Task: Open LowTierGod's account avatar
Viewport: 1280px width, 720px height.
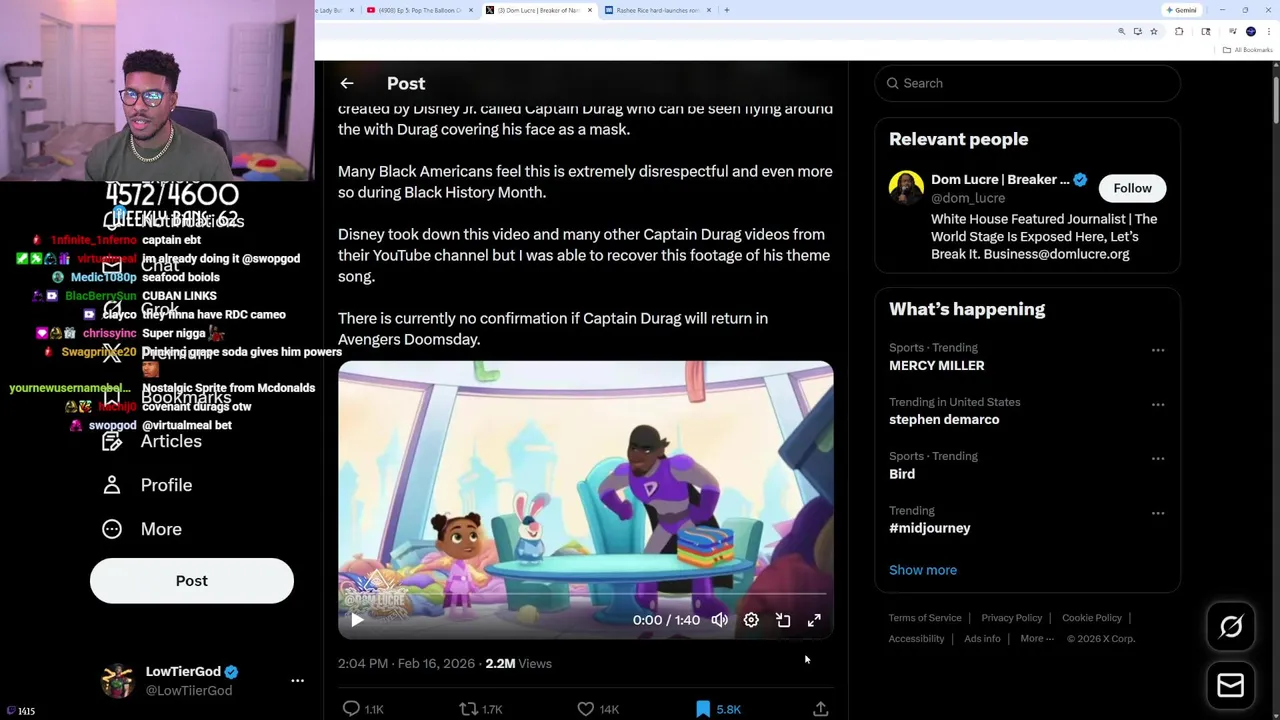Action: [x=118, y=680]
